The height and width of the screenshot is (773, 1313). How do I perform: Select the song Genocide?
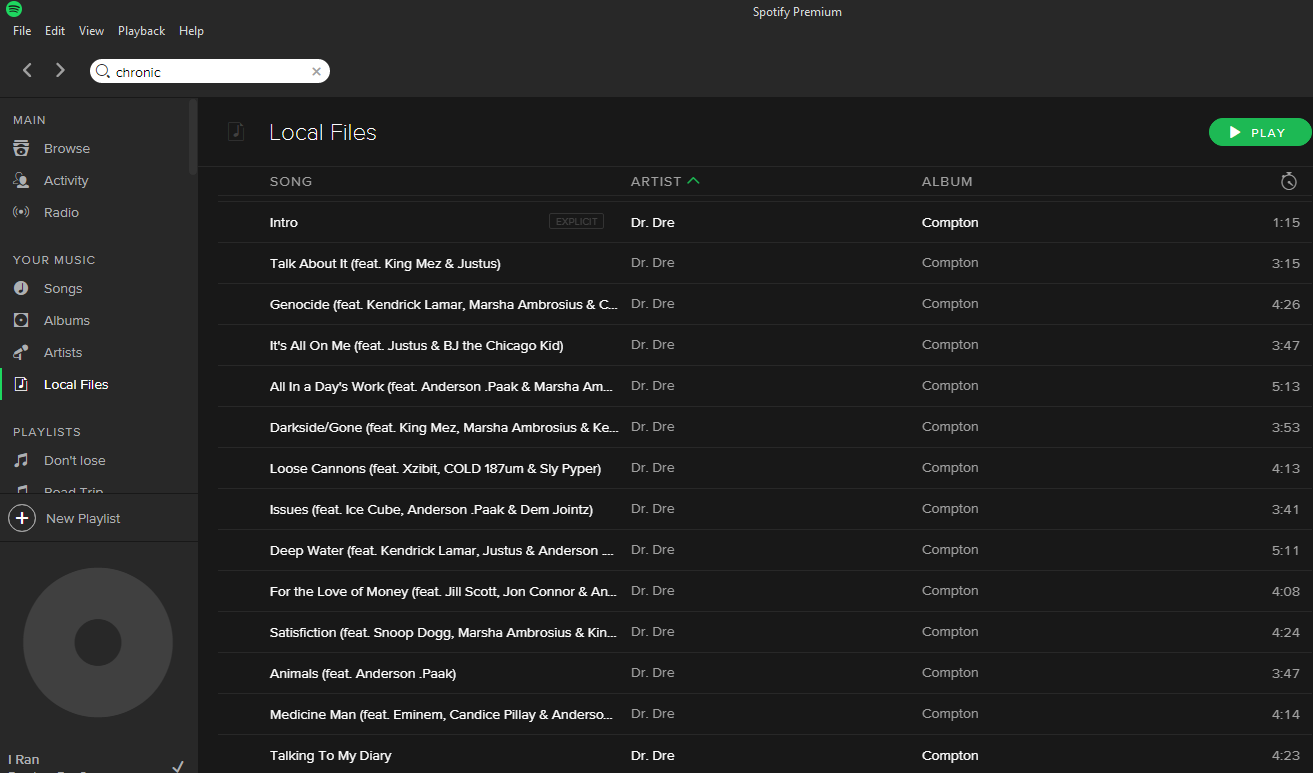[x=444, y=305]
